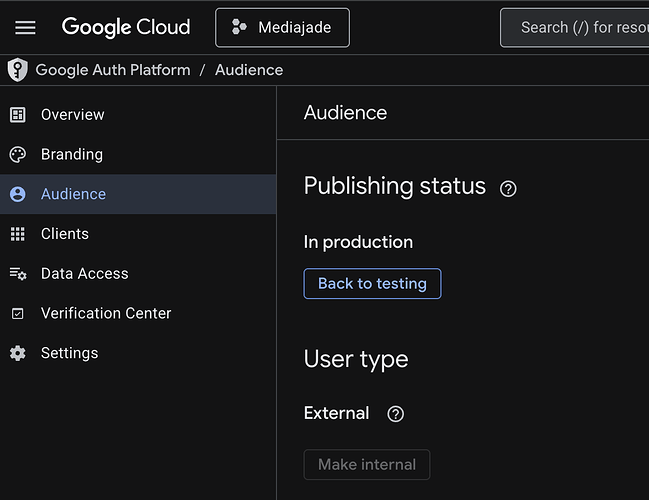Click the Data Access icon

coord(18,274)
